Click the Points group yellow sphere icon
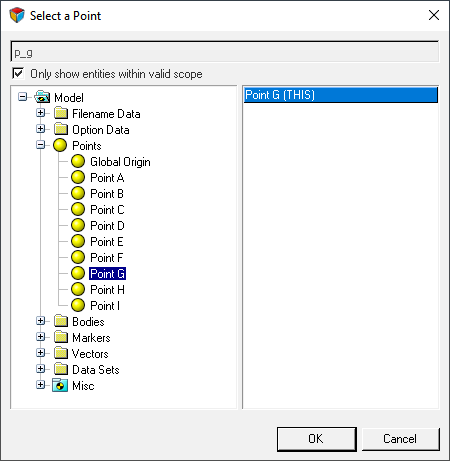450x461 pixels. pyautogui.click(x=60, y=146)
